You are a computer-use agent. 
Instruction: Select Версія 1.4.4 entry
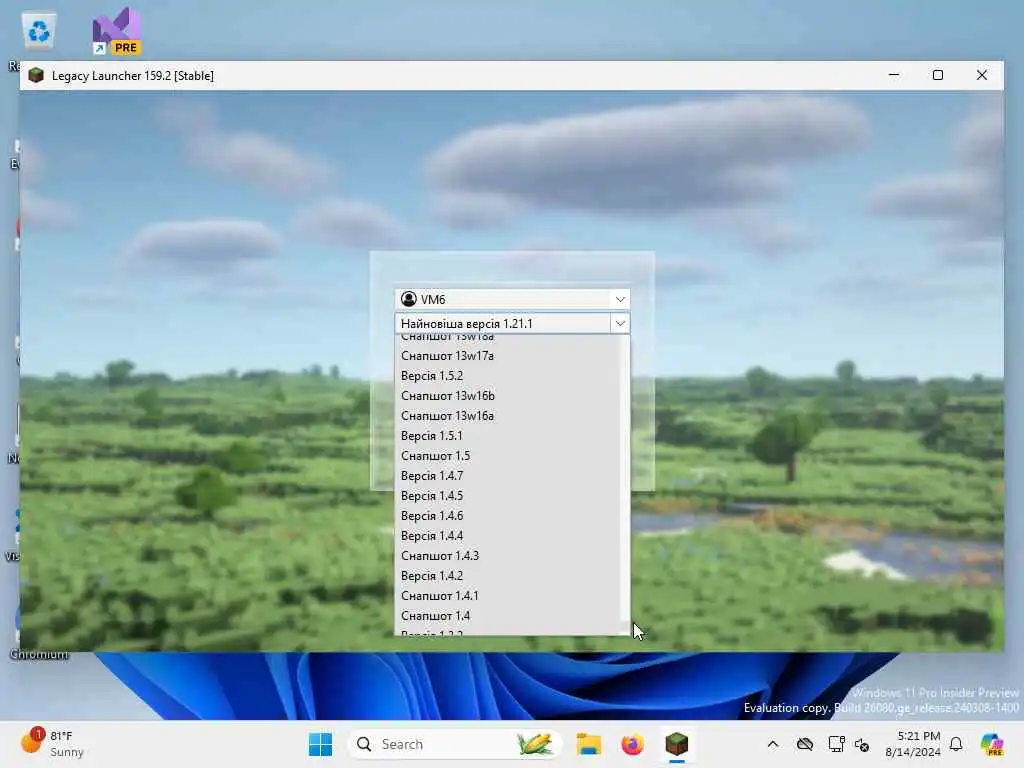pos(507,536)
